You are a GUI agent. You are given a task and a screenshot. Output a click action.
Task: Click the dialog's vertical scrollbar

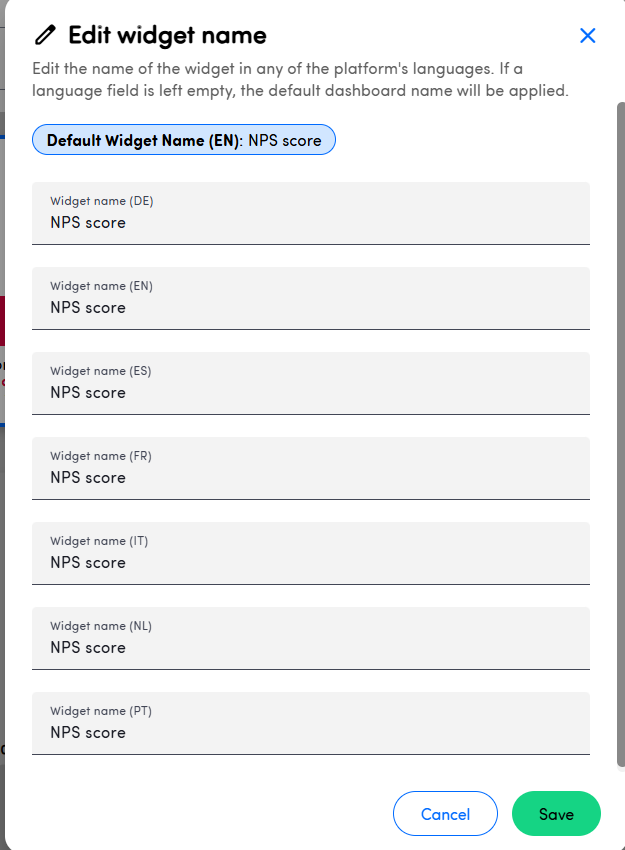621,434
